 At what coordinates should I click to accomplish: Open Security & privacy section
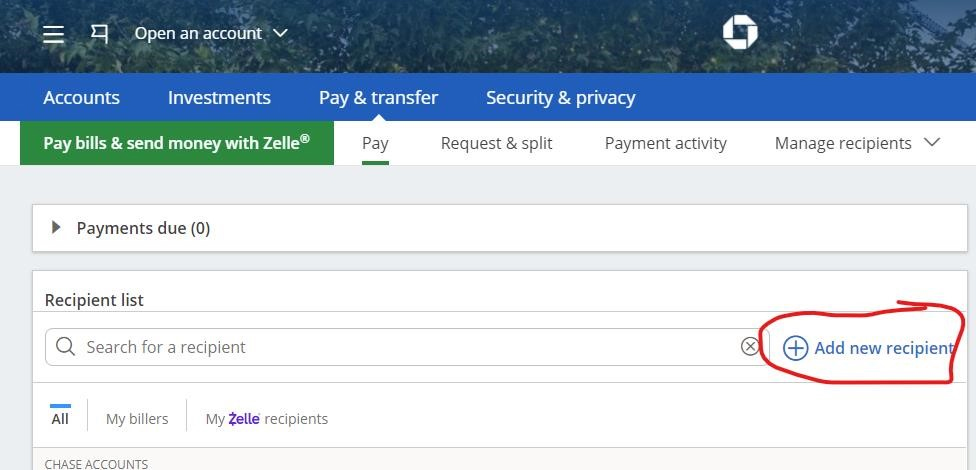click(x=560, y=97)
